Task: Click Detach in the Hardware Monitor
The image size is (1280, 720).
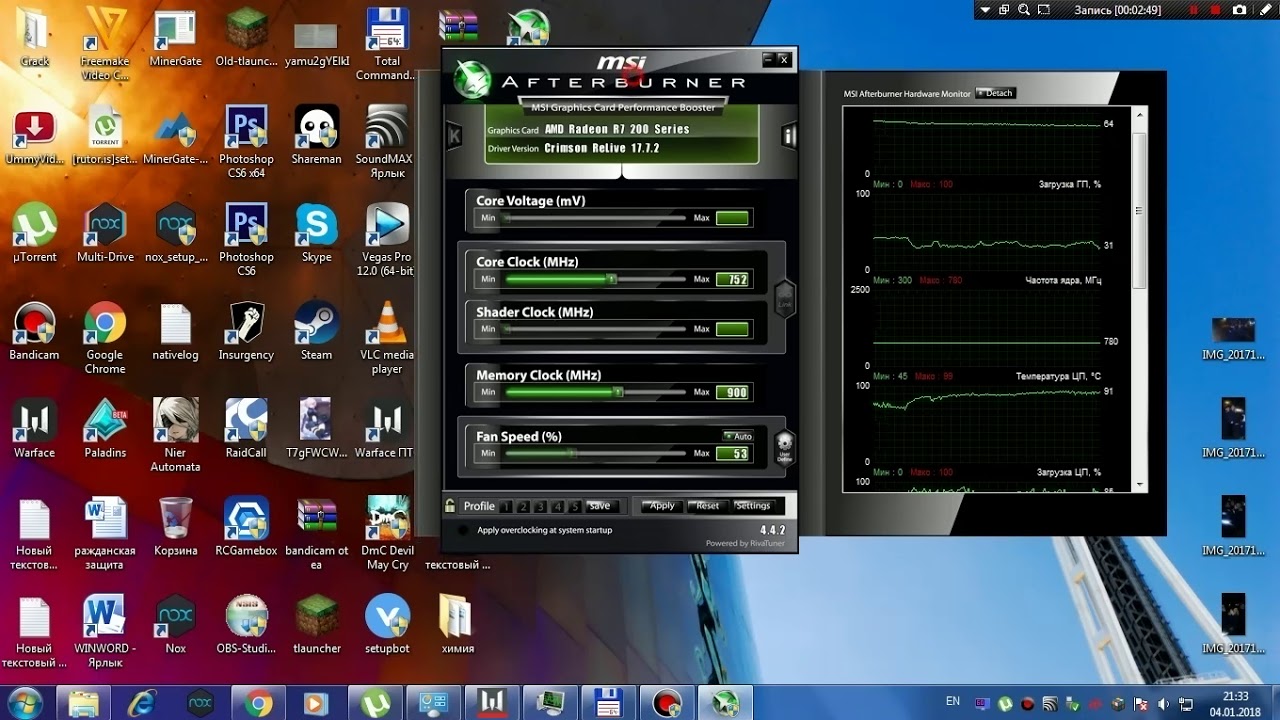Action: tap(997, 93)
